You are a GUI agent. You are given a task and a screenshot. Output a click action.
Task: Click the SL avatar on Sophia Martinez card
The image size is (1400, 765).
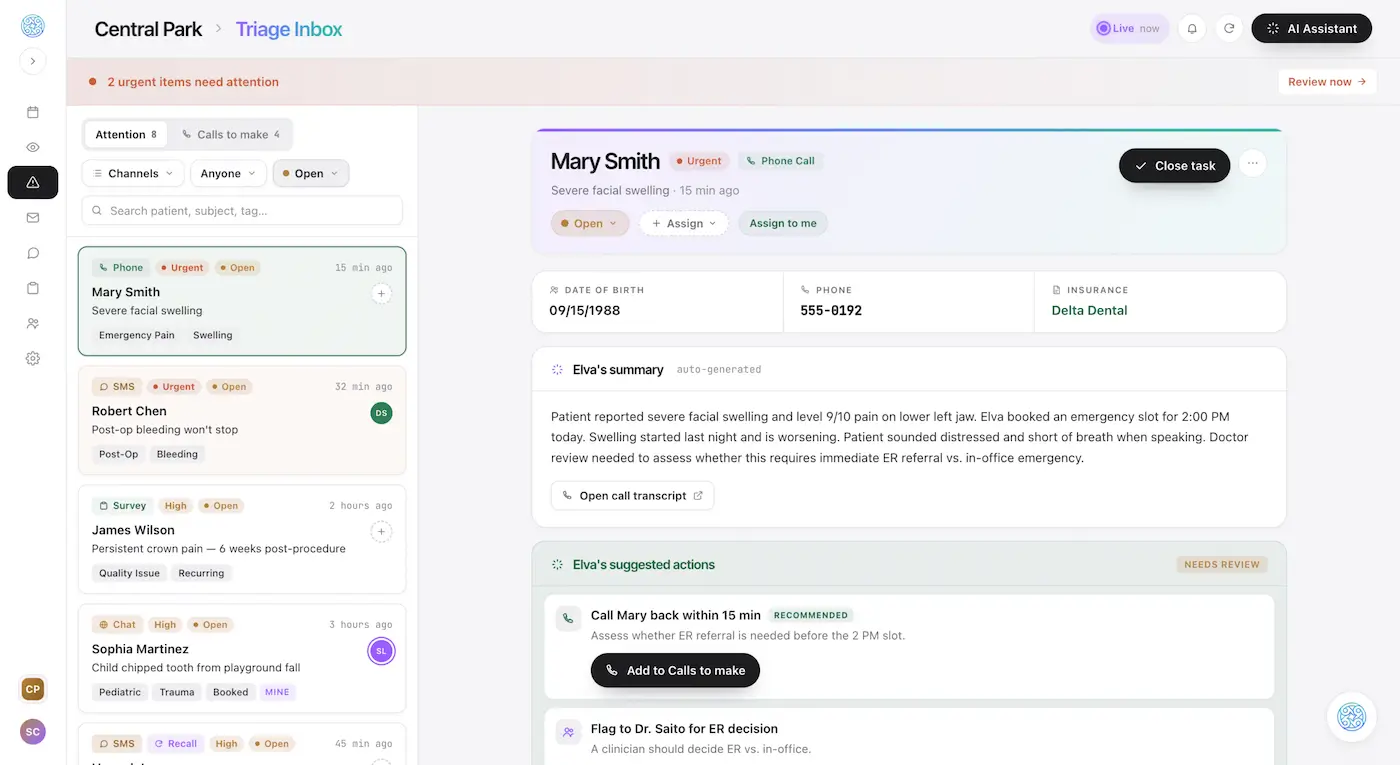pyautogui.click(x=381, y=651)
